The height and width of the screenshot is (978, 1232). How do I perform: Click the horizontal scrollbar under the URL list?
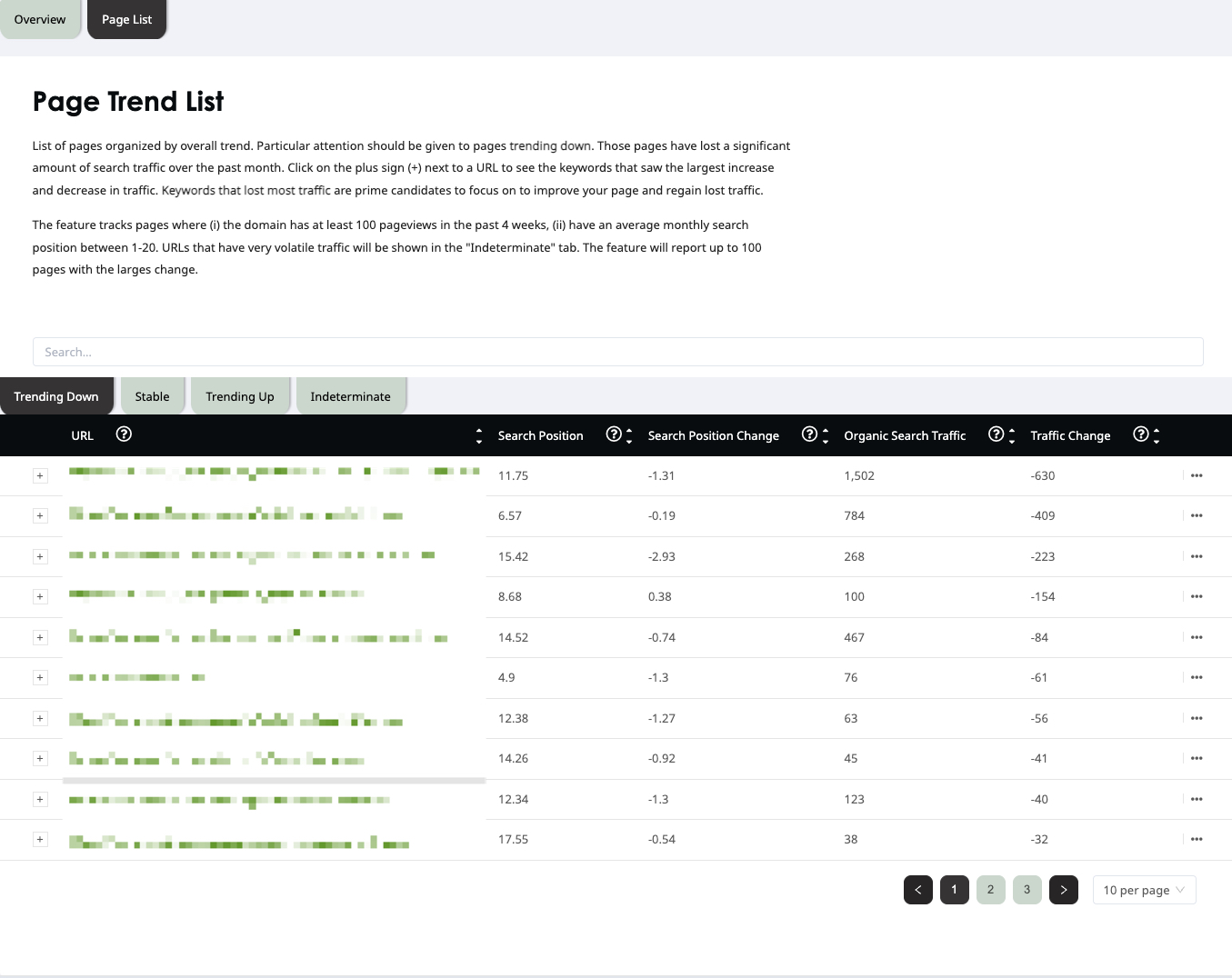[x=274, y=780]
